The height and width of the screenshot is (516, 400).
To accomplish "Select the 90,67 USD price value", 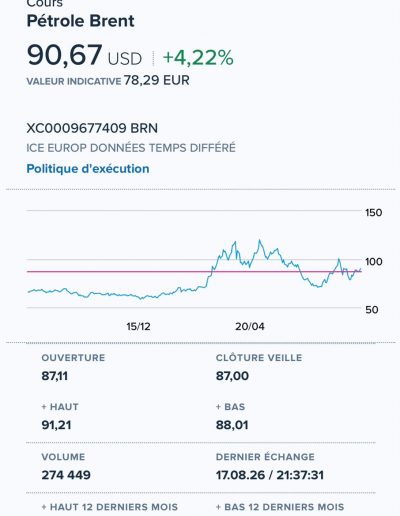I will click(x=84, y=55).
